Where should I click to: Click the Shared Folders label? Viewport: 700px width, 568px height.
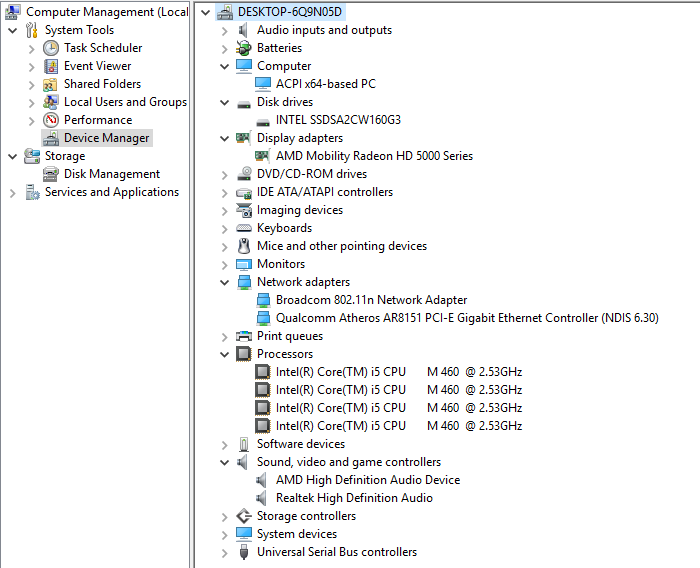(102, 84)
